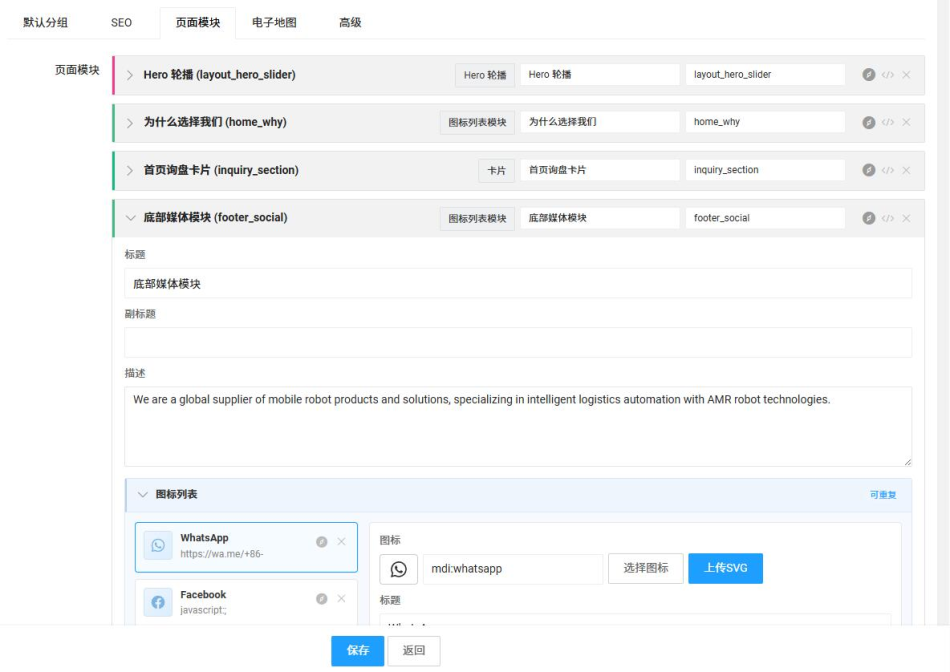Delete the 为什么选择我们 module using X icon
Image resolution: width=950 pixels, height=672 pixels.
[906, 122]
